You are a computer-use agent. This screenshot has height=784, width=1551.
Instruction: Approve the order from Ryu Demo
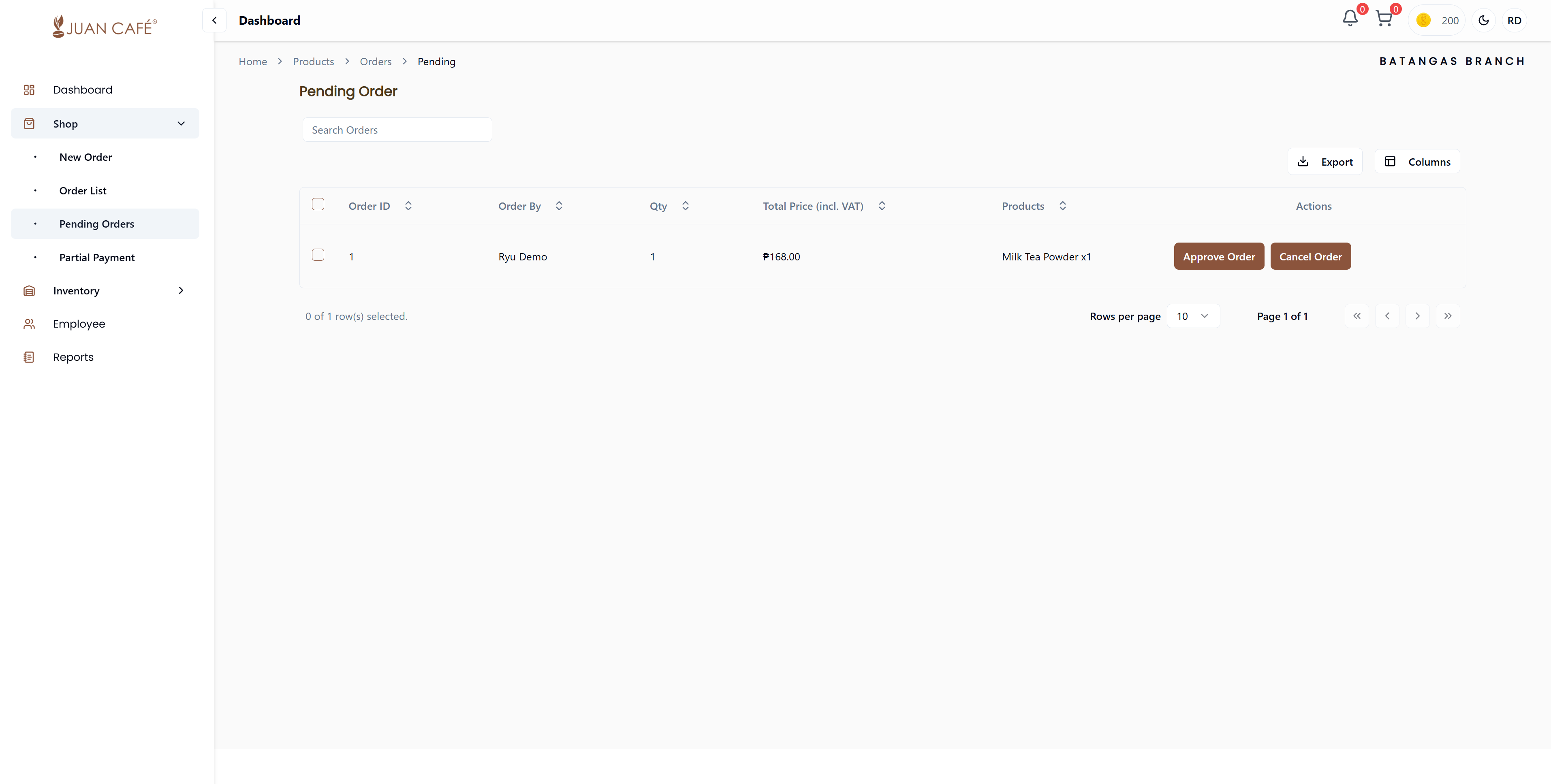point(1219,256)
